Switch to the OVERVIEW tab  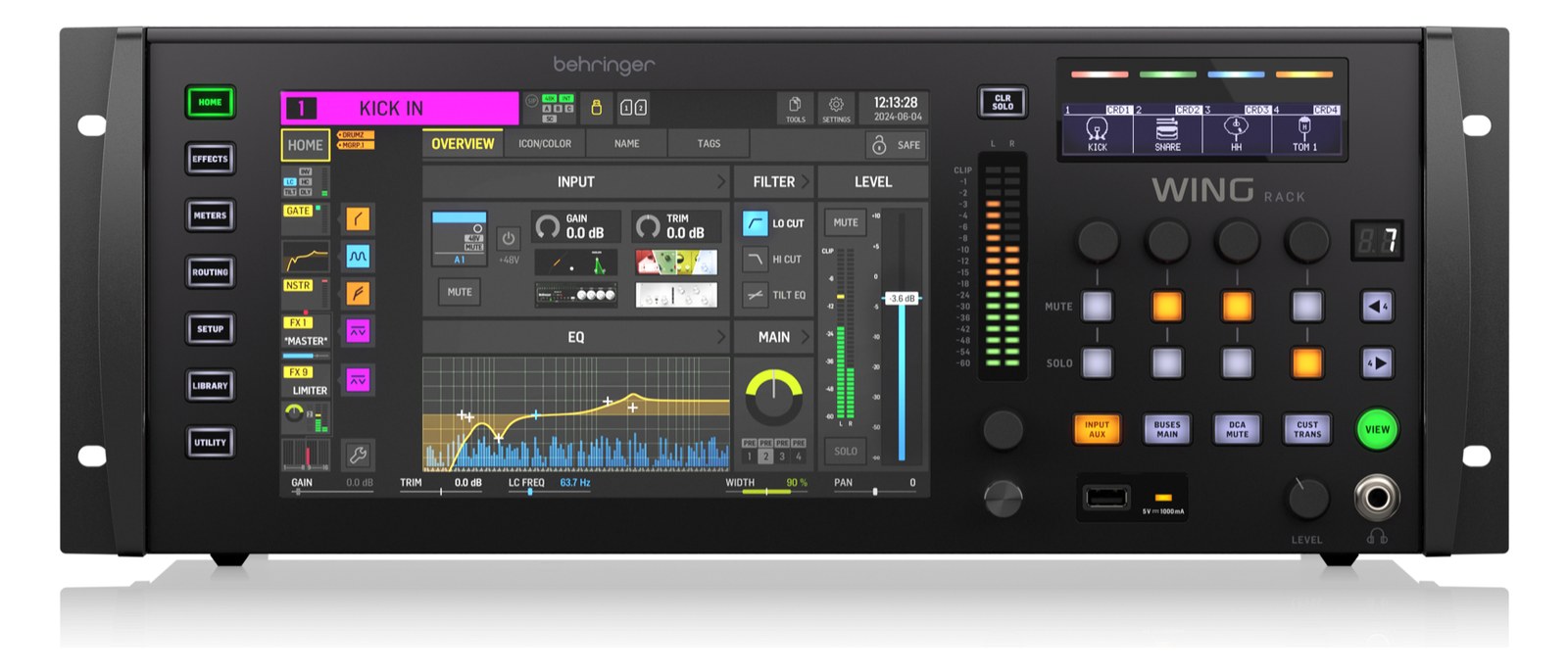click(x=463, y=144)
